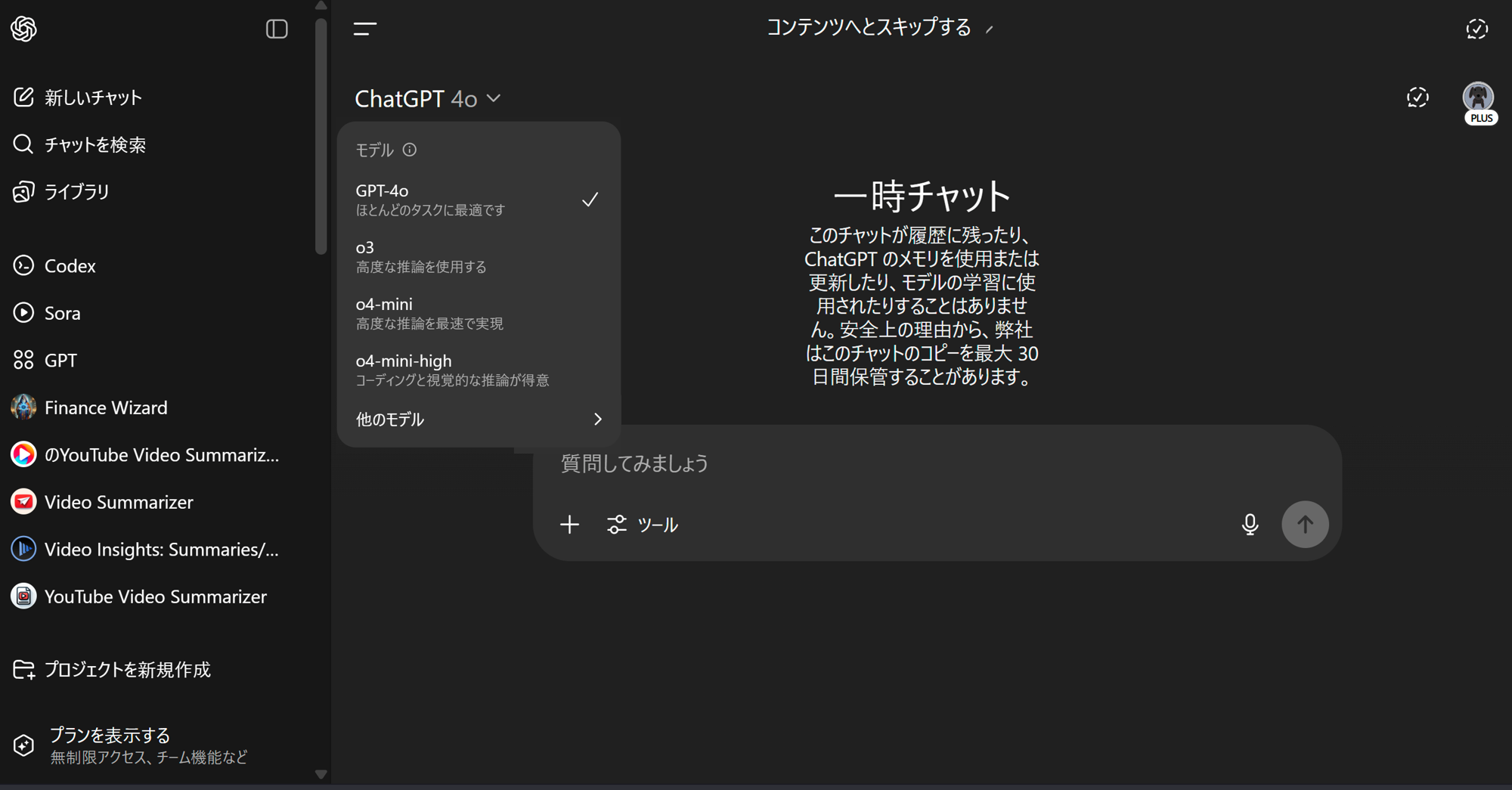Click the library images icon
The width and height of the screenshot is (1512, 790).
point(23,191)
